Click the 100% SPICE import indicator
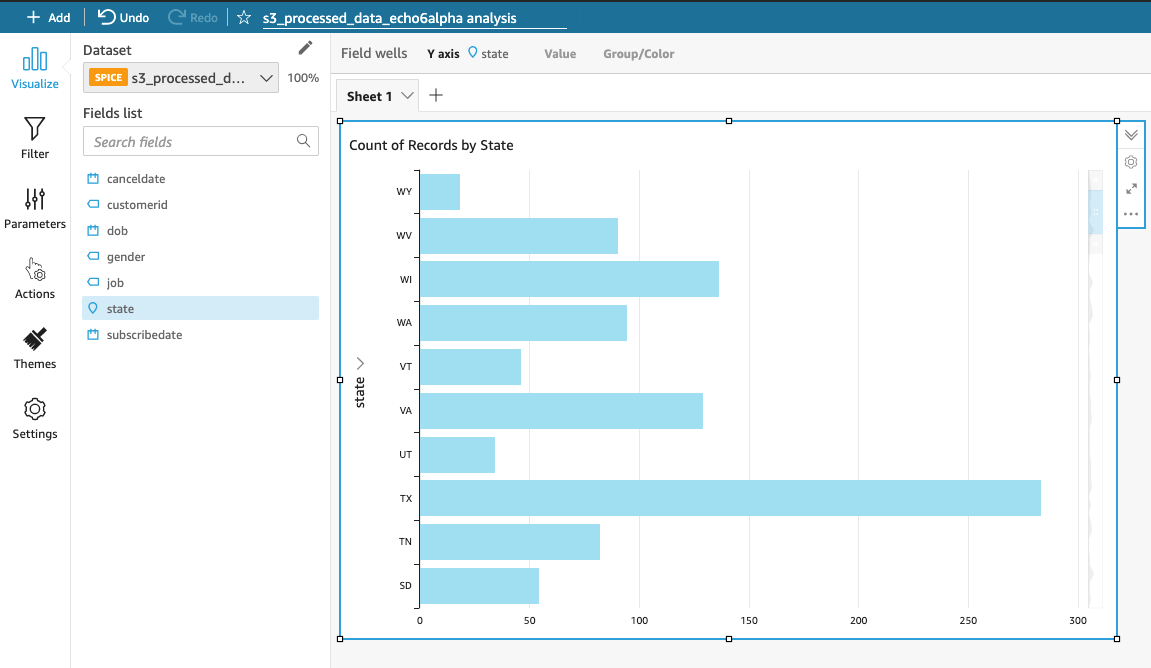Screen dimensions: 1151x668 coord(302,78)
